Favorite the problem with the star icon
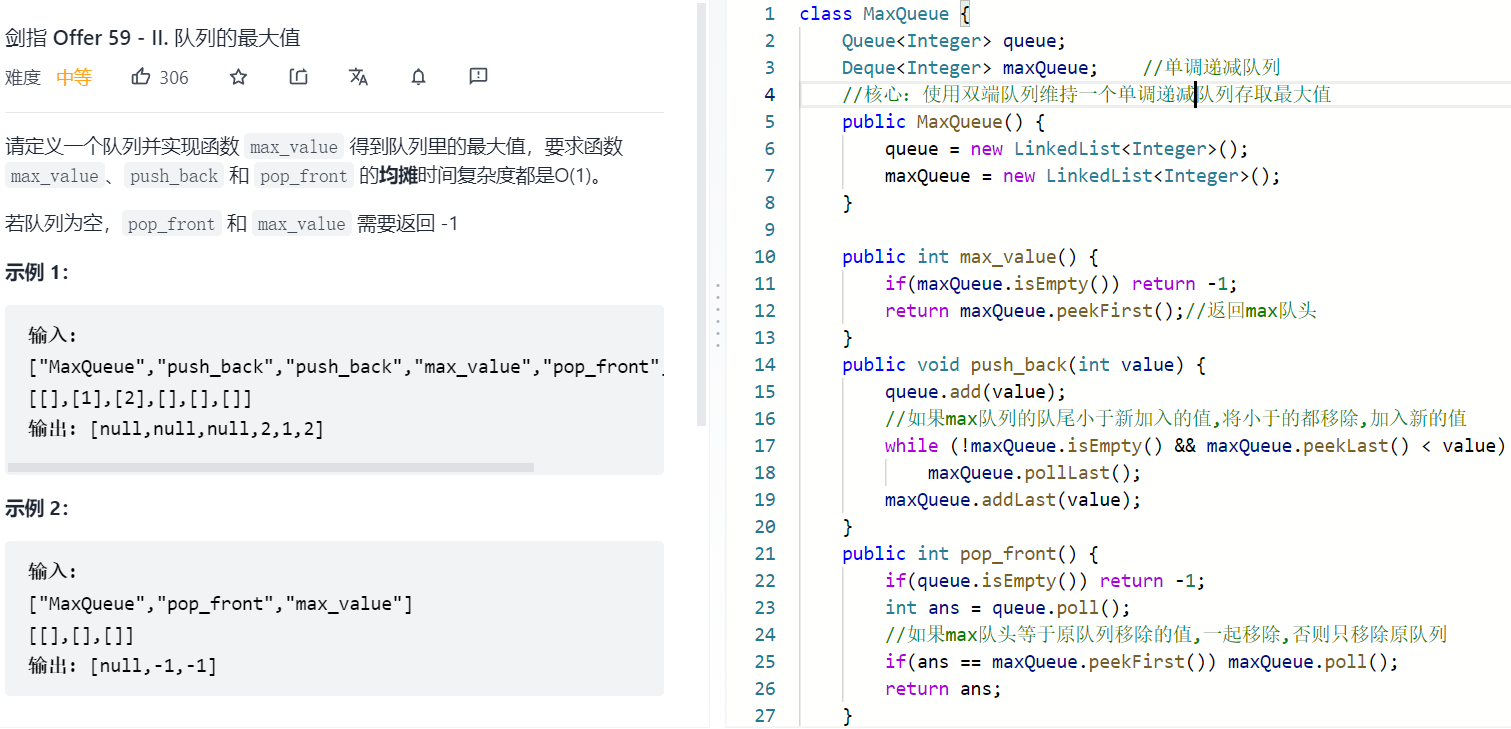1511x729 pixels. [x=238, y=77]
